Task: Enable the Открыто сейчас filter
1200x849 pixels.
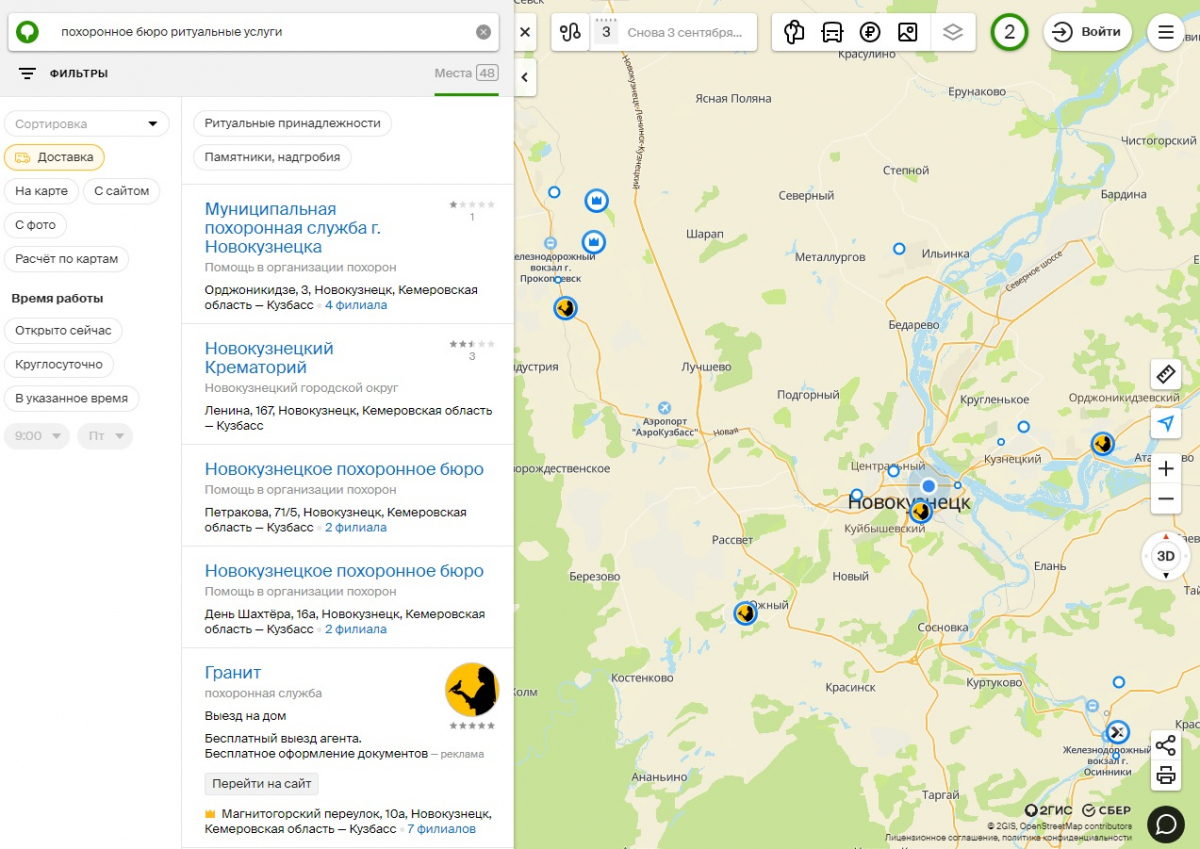Action: (64, 330)
